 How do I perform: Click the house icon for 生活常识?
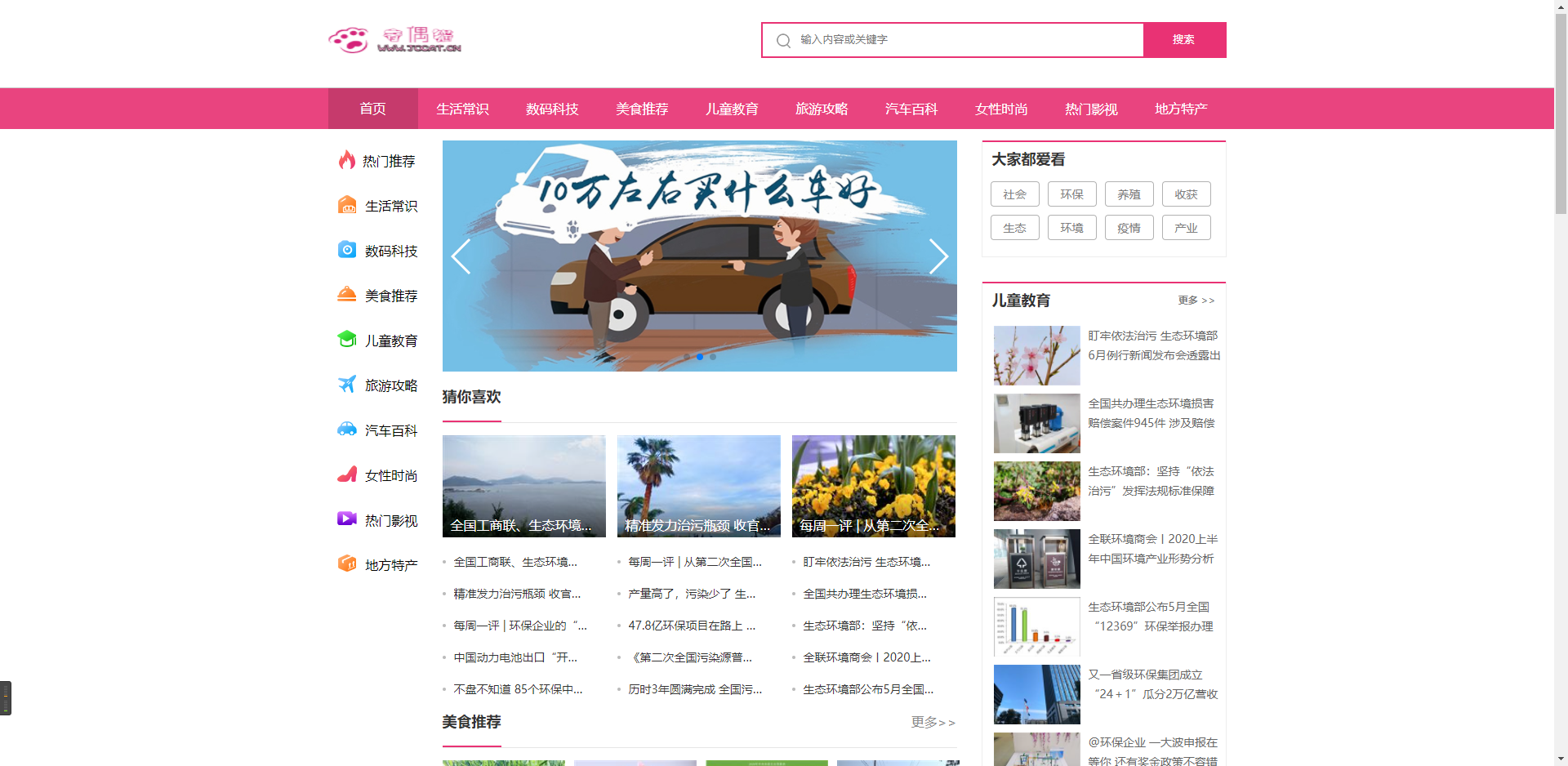(347, 205)
